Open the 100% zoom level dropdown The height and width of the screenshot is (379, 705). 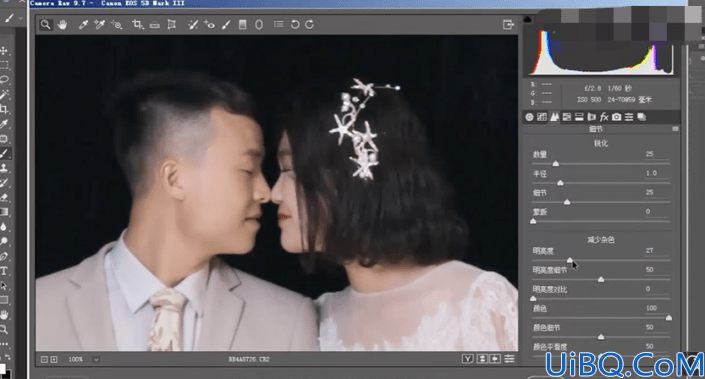click(x=96, y=360)
